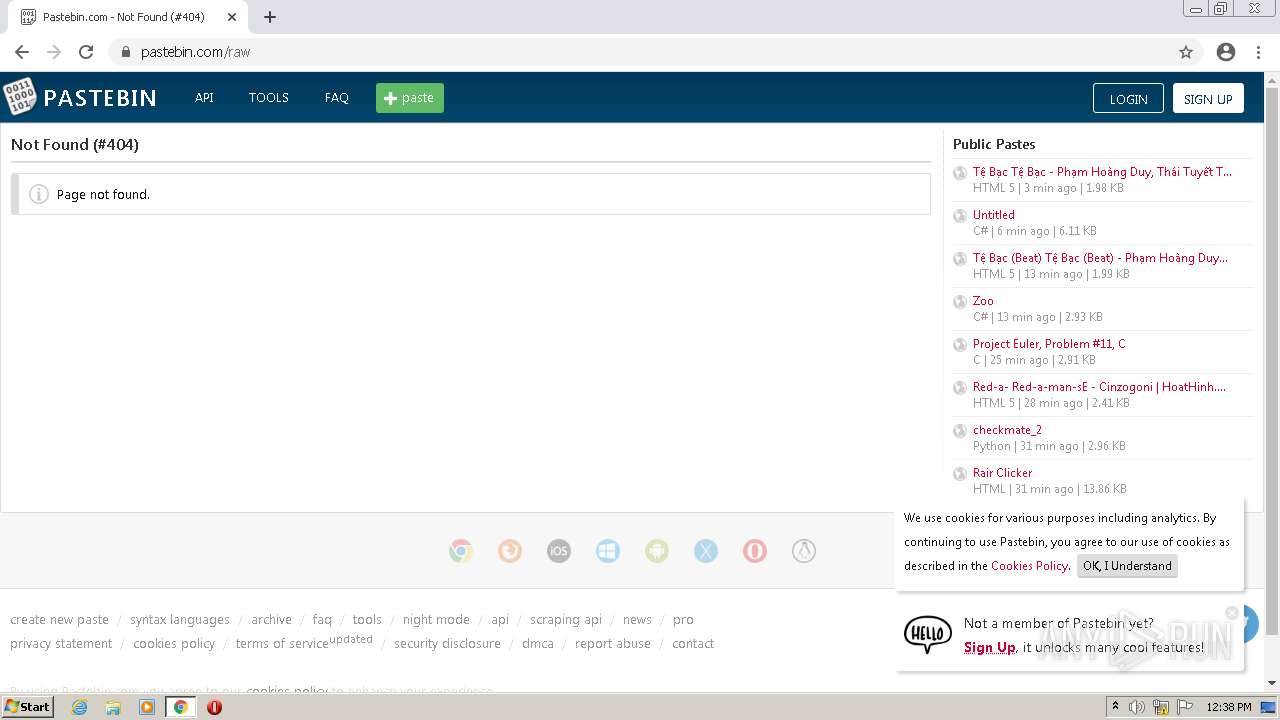The width and height of the screenshot is (1280, 720).
Task: Click the red Opera icon in taskbar
Action: coord(214,707)
